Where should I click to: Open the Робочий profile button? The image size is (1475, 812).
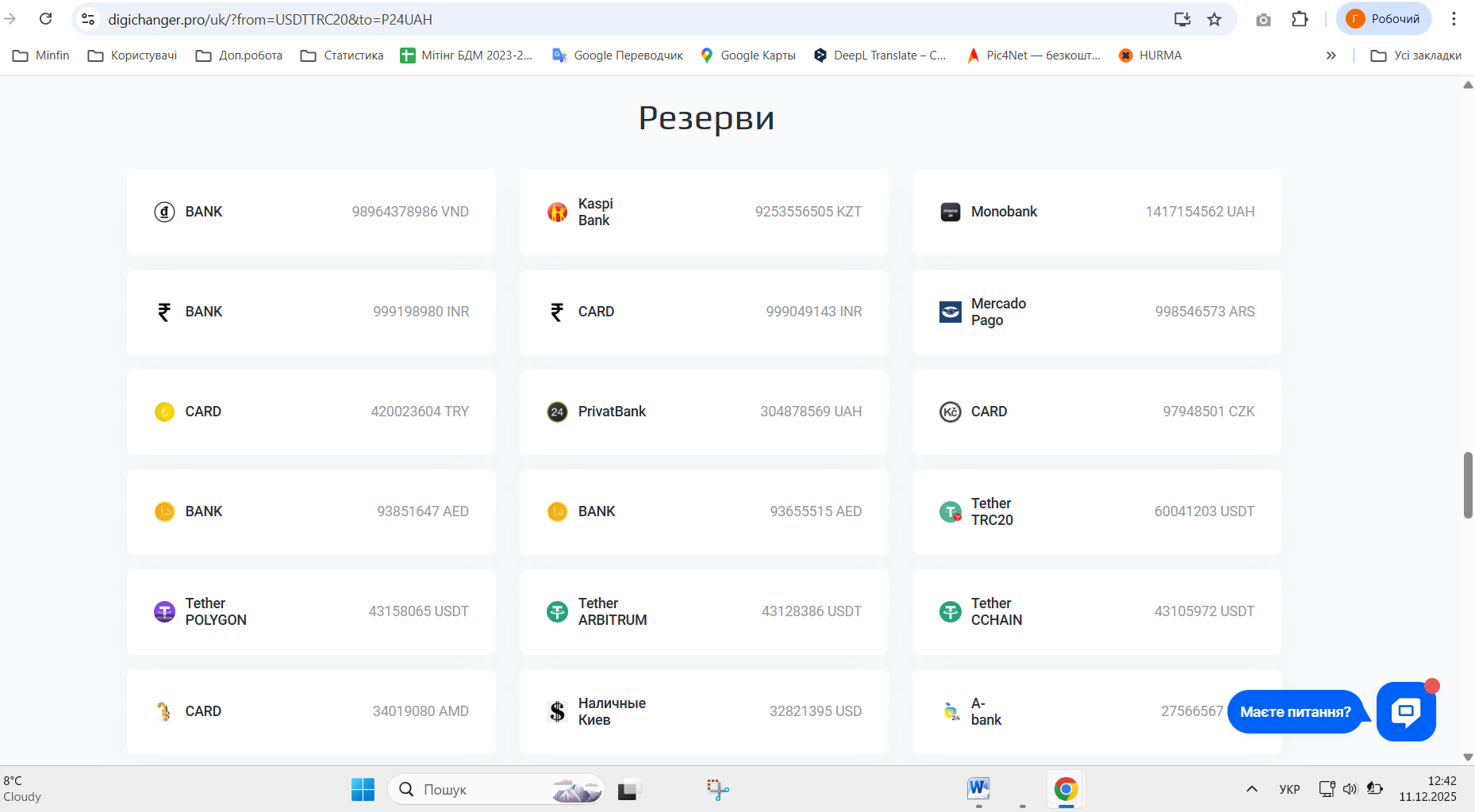tap(1384, 19)
